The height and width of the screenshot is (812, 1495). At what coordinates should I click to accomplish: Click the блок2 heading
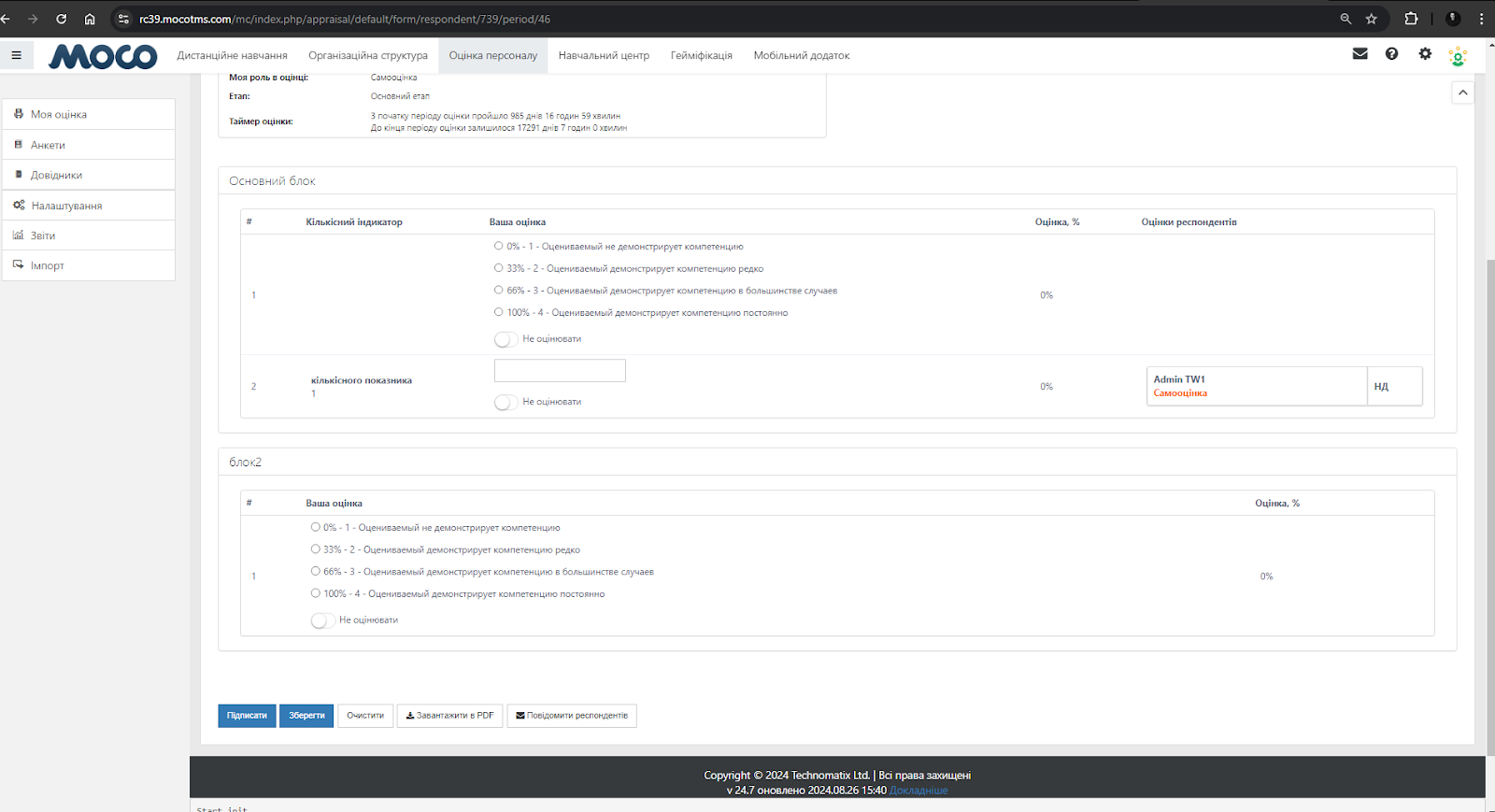[x=245, y=463]
